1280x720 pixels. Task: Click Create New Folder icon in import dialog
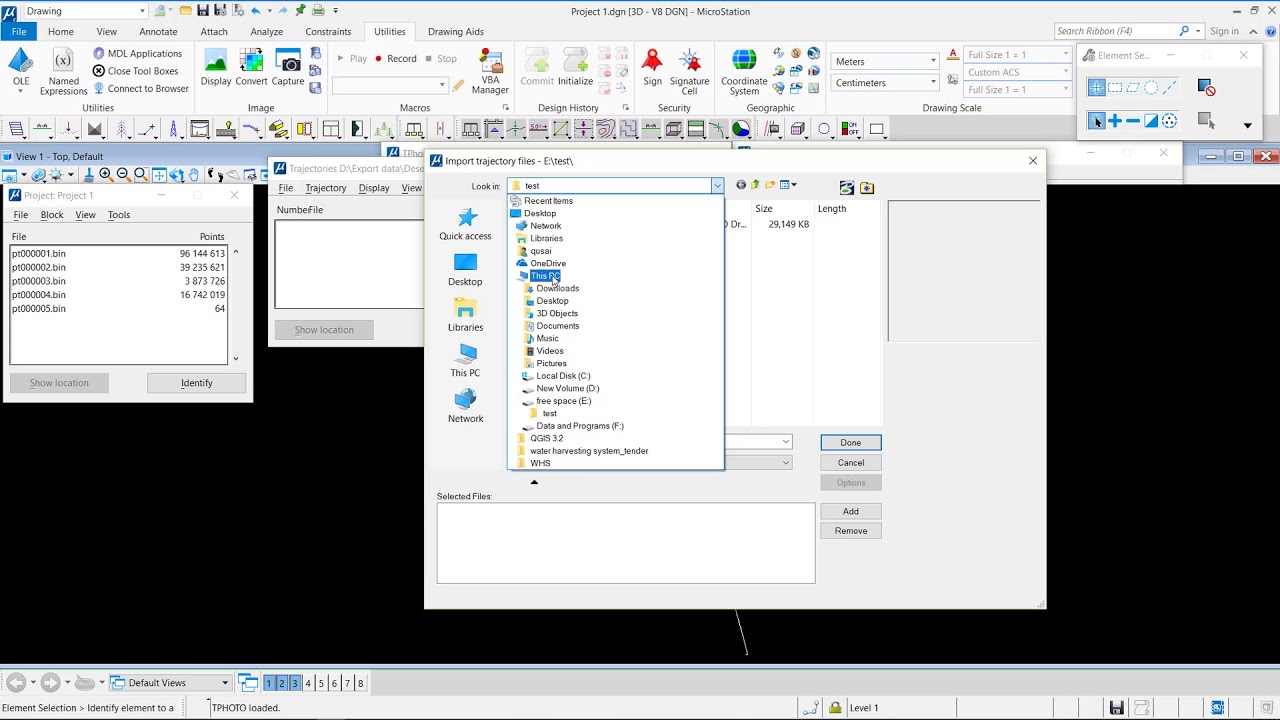coord(770,185)
